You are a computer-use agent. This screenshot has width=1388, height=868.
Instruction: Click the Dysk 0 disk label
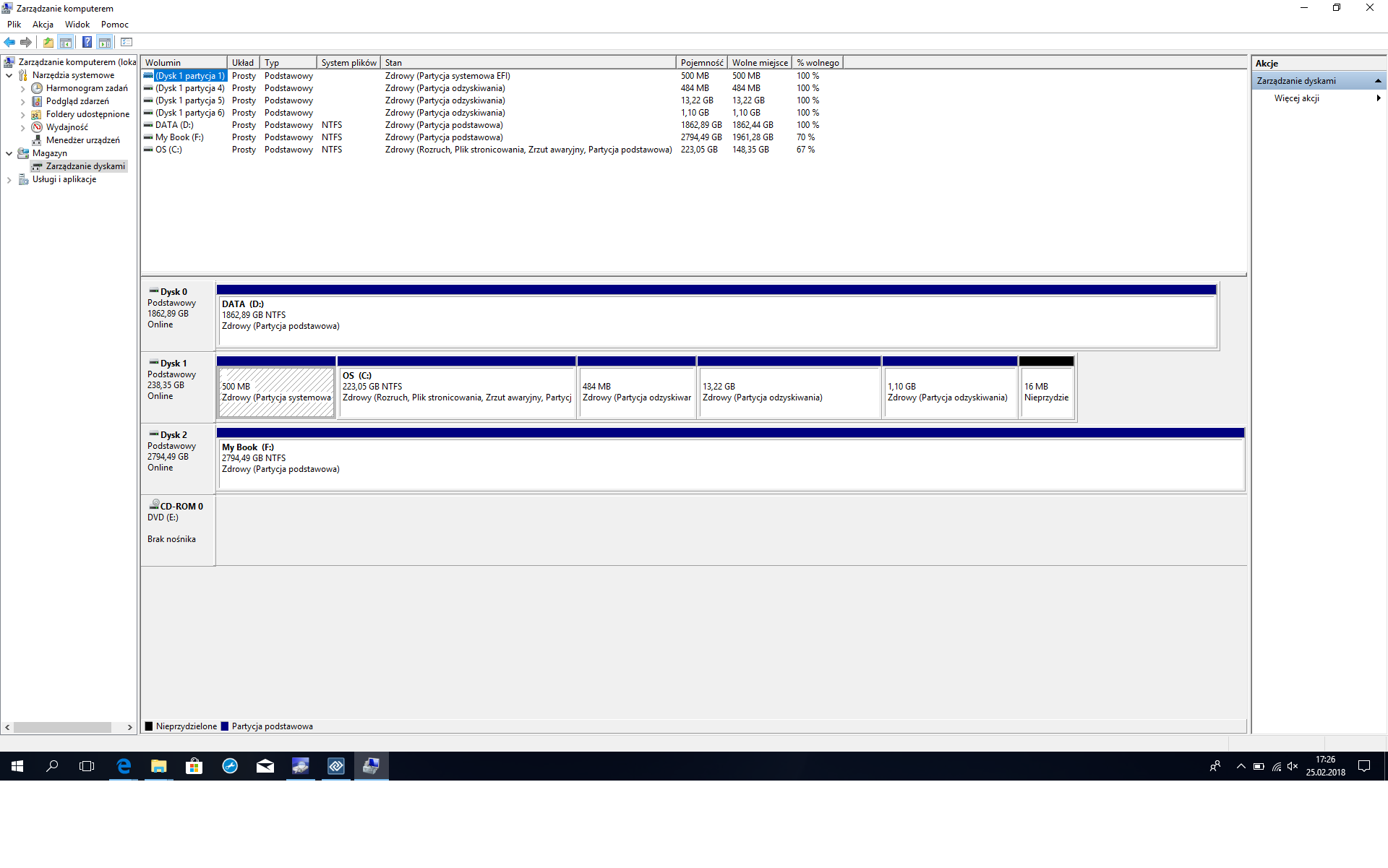click(x=178, y=315)
